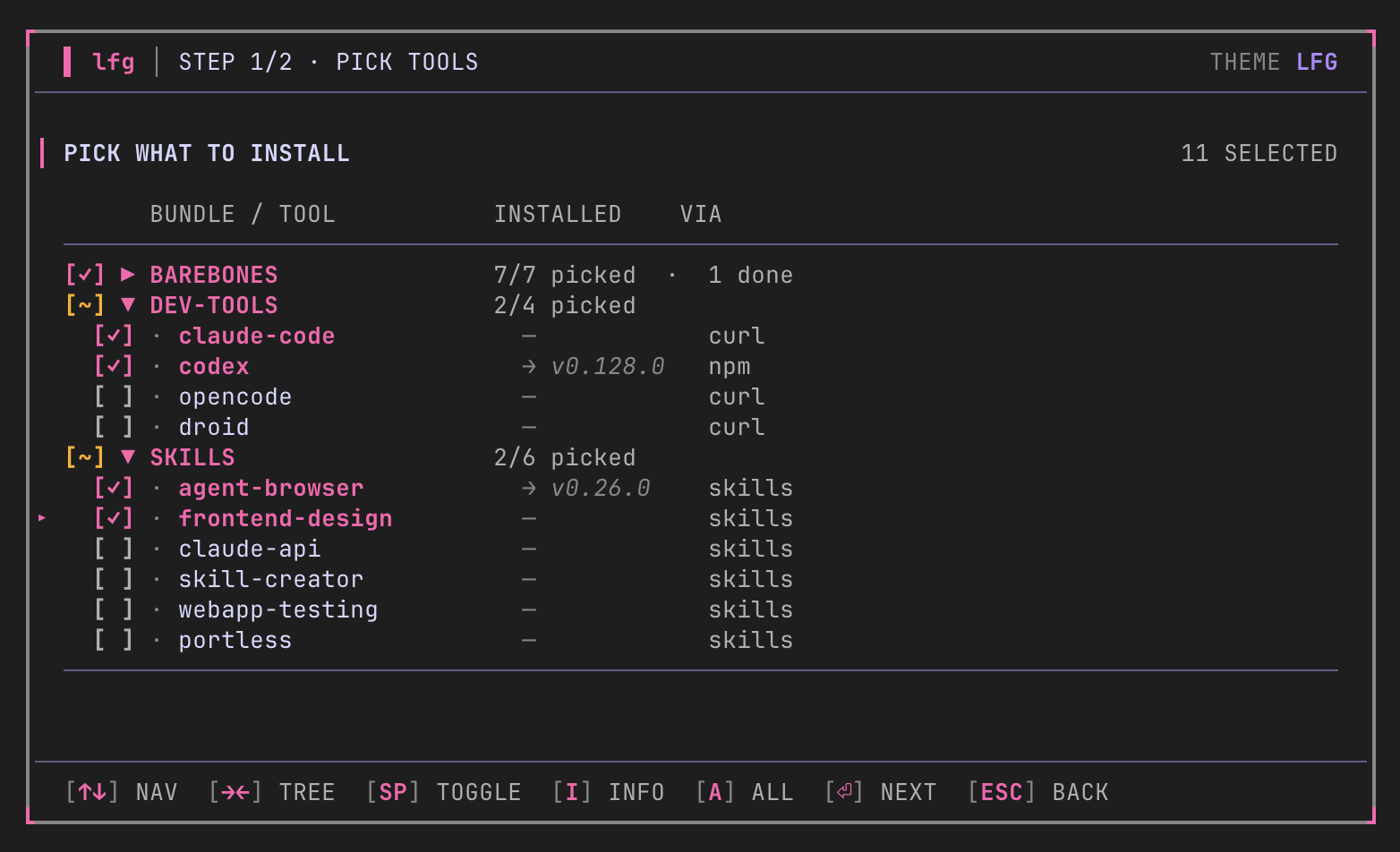
Task: Click the DEV-TOOLS 2/4 picked text
Action: tap(565, 305)
